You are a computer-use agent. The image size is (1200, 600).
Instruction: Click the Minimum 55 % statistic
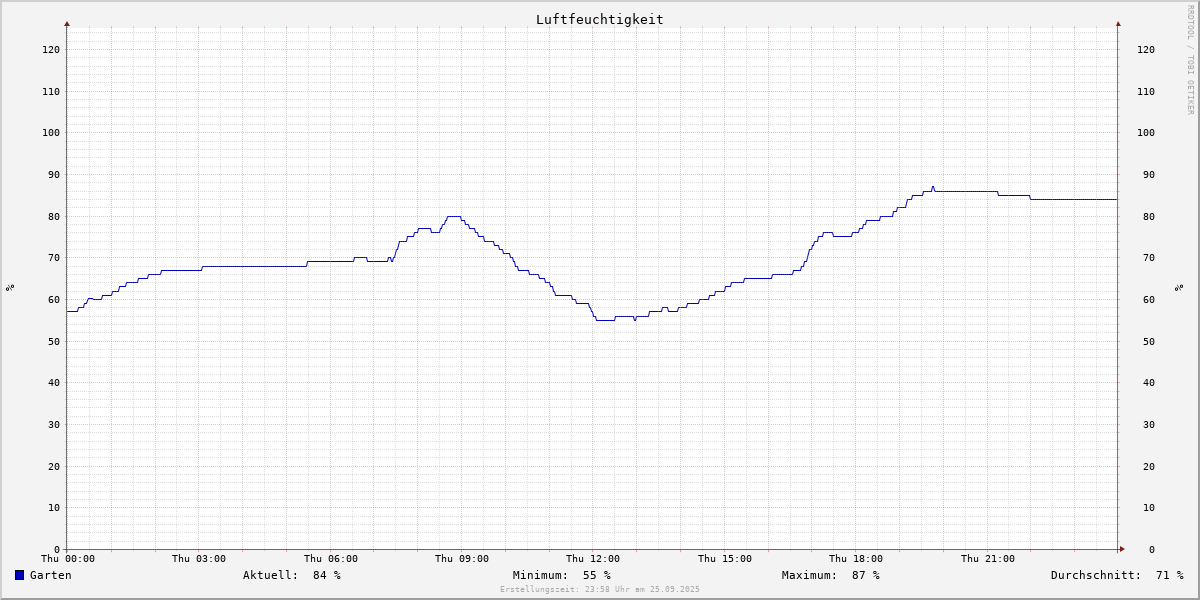[x=561, y=575]
